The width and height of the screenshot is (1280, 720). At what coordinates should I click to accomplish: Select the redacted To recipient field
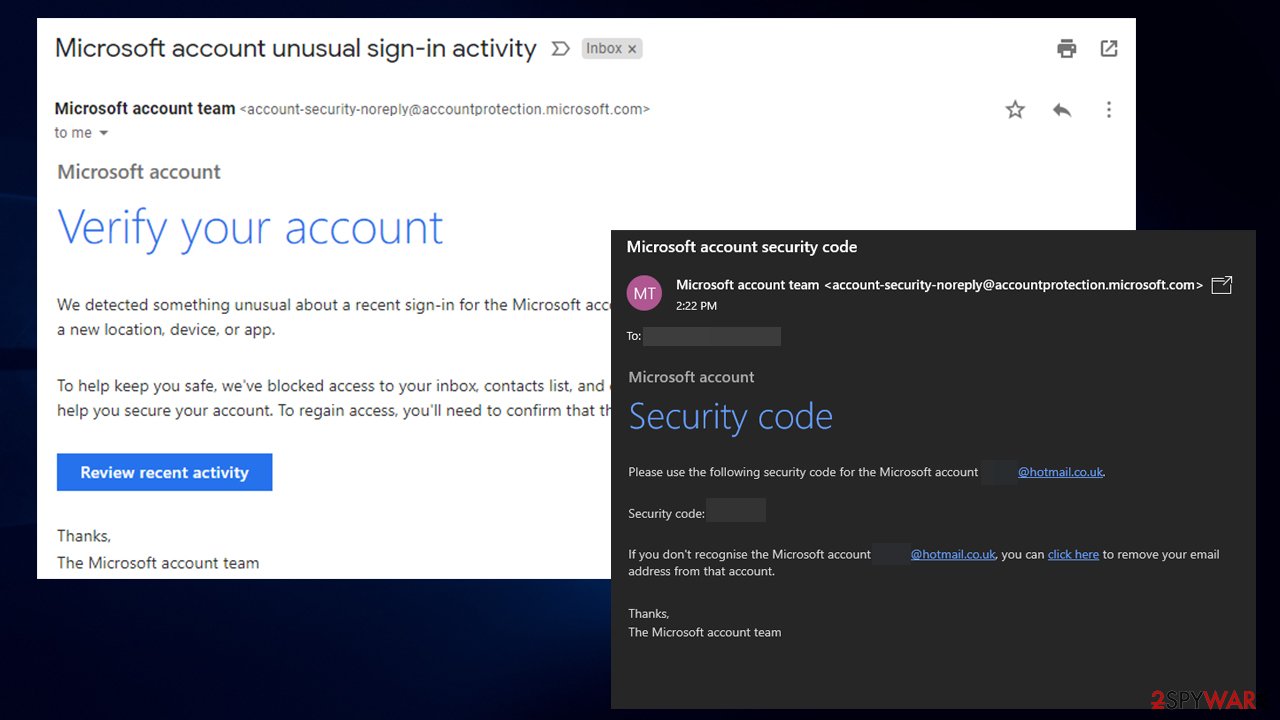click(x=712, y=336)
